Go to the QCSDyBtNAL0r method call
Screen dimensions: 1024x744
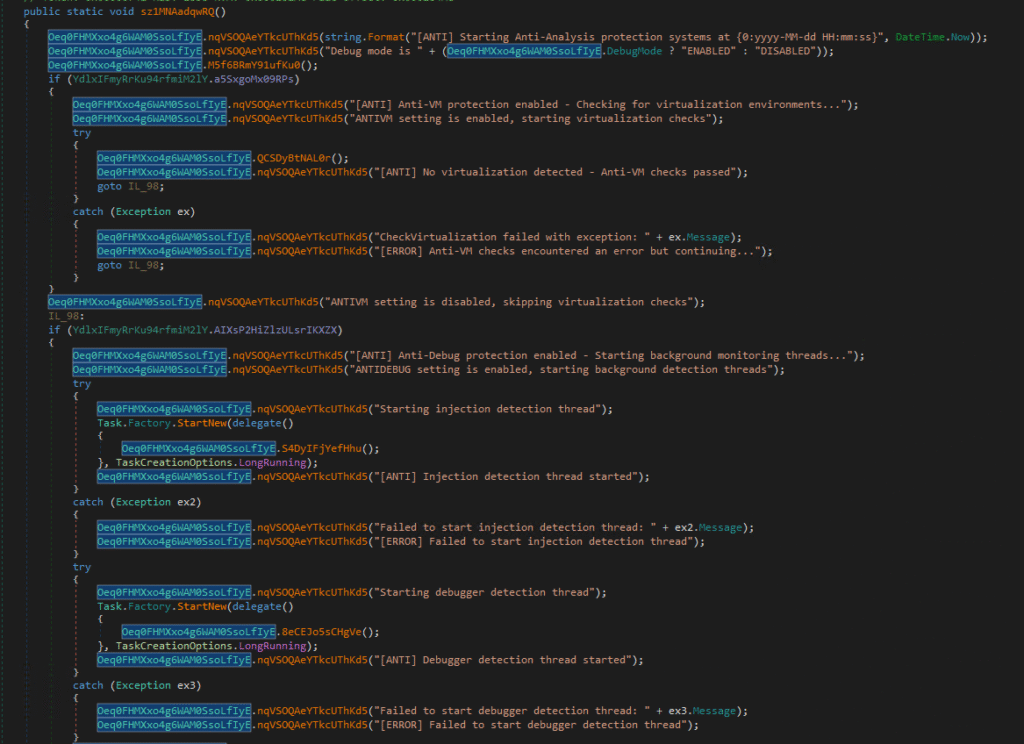[301, 158]
